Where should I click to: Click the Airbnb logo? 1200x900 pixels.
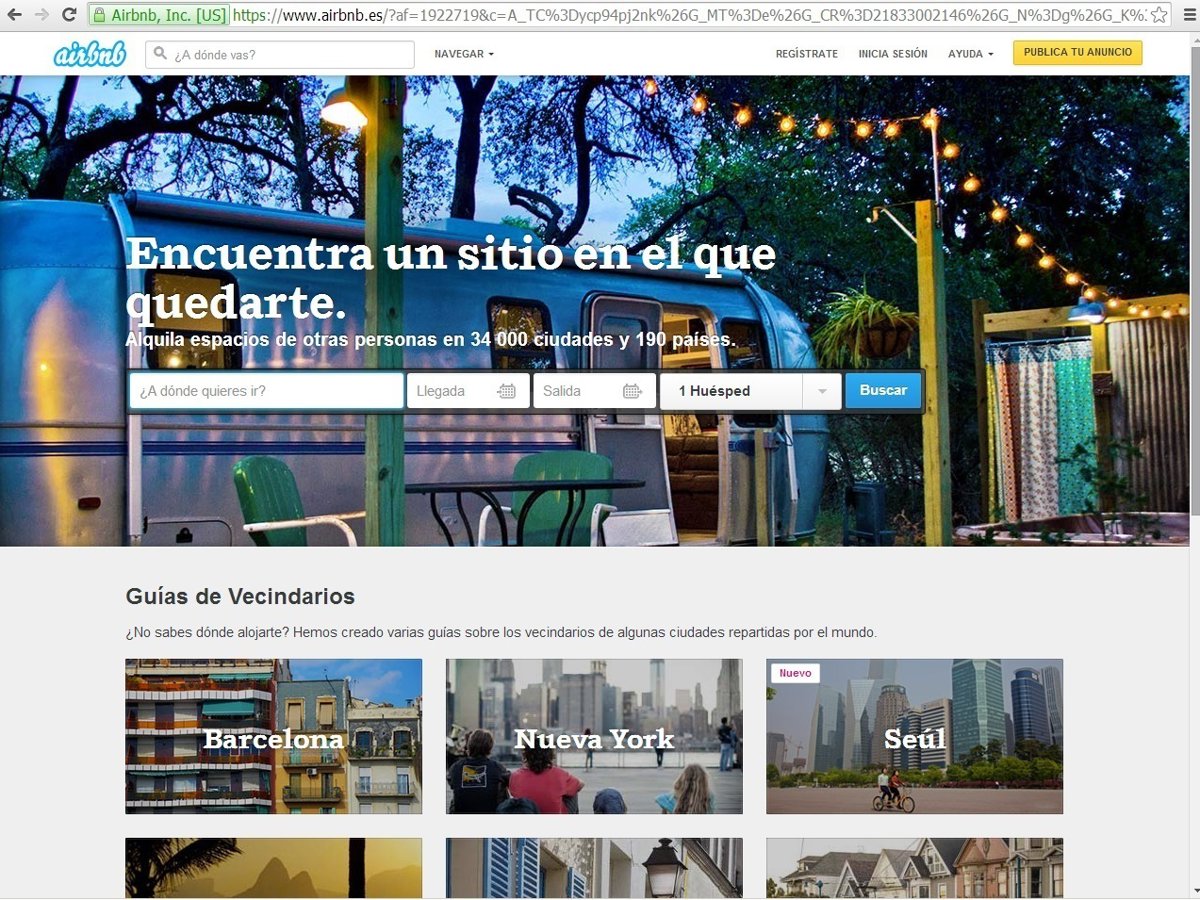pos(90,54)
